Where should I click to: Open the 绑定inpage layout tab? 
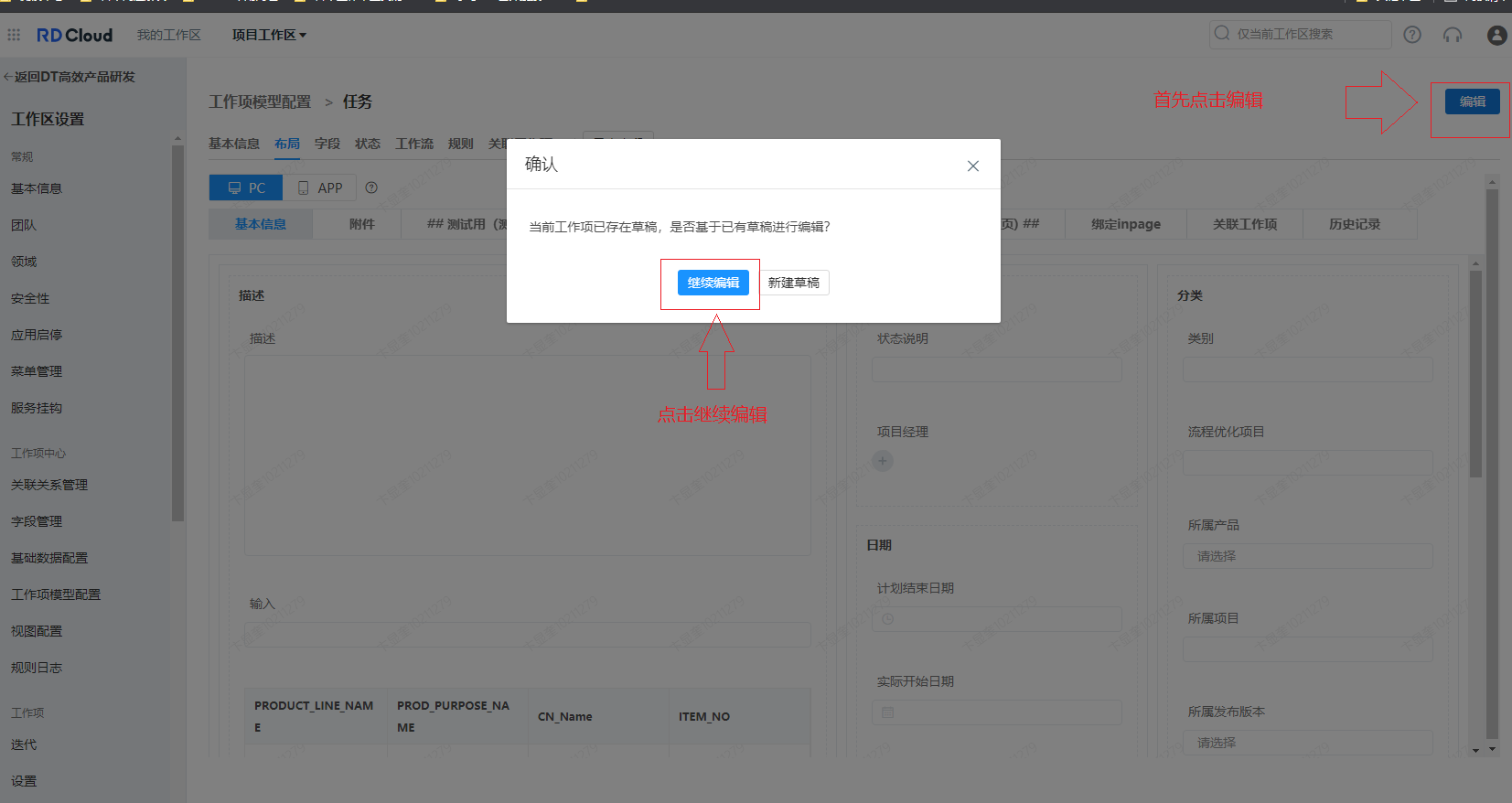pos(1126,224)
